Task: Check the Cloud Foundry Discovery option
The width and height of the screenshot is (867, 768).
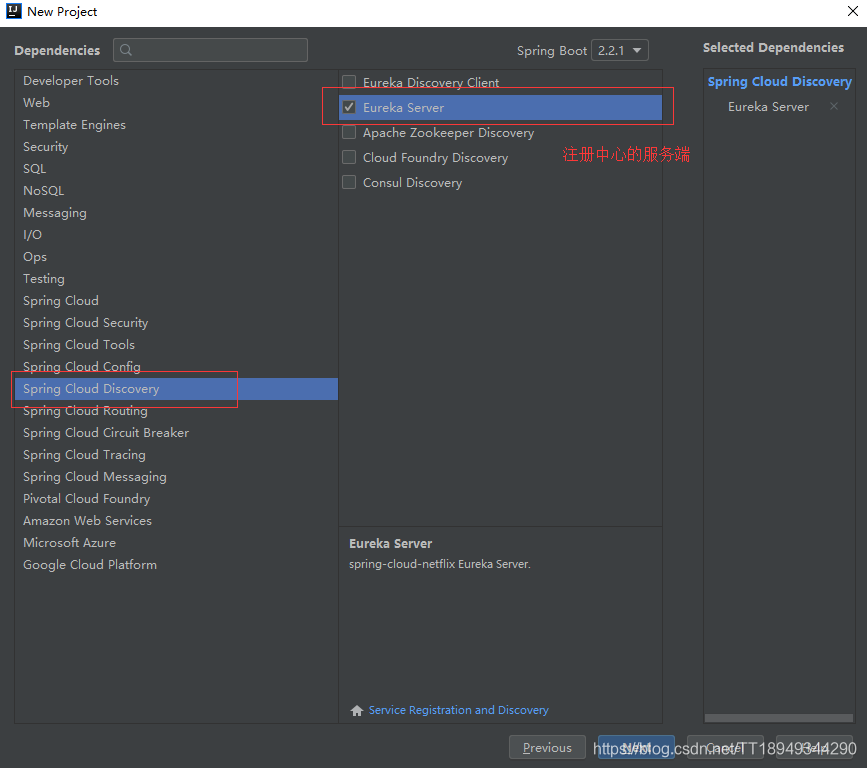Action: (349, 158)
